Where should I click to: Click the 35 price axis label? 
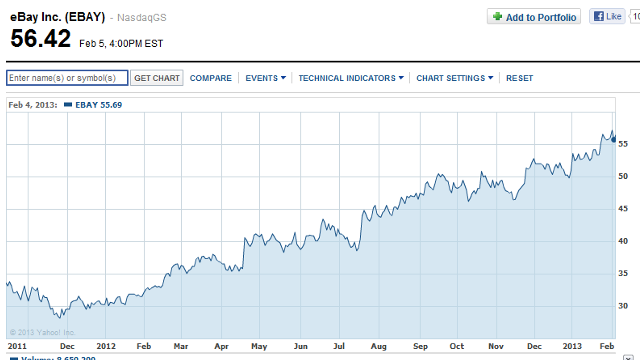tap(623, 273)
